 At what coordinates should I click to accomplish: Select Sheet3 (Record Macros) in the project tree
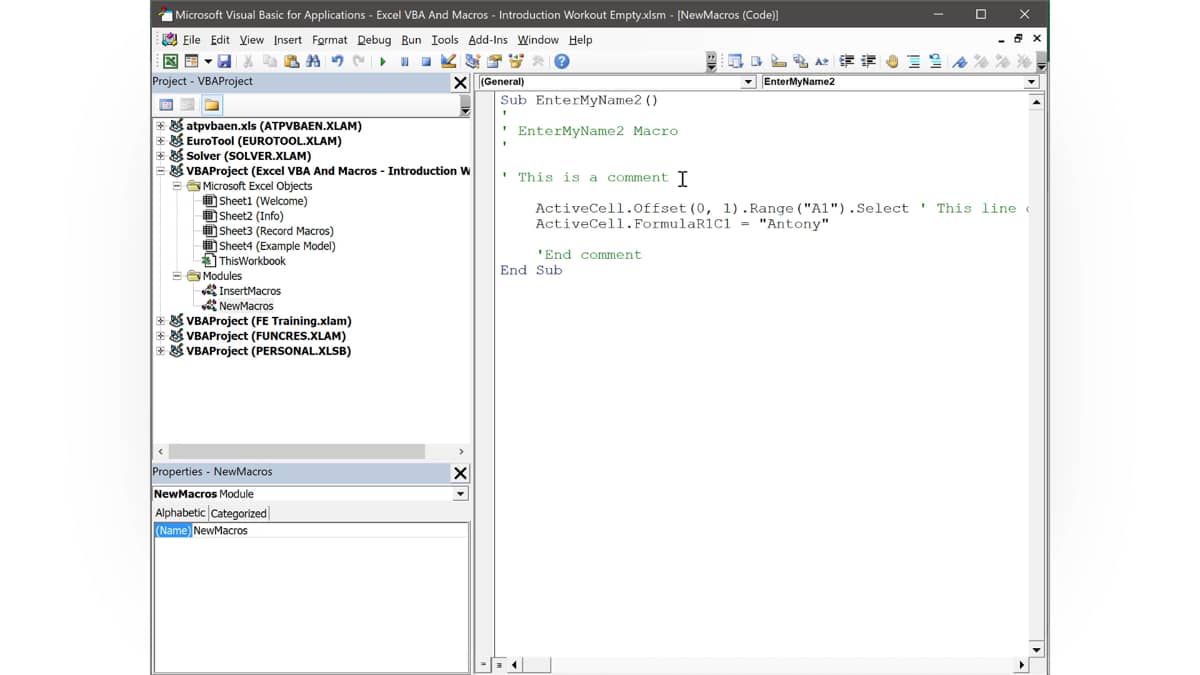[276, 231]
